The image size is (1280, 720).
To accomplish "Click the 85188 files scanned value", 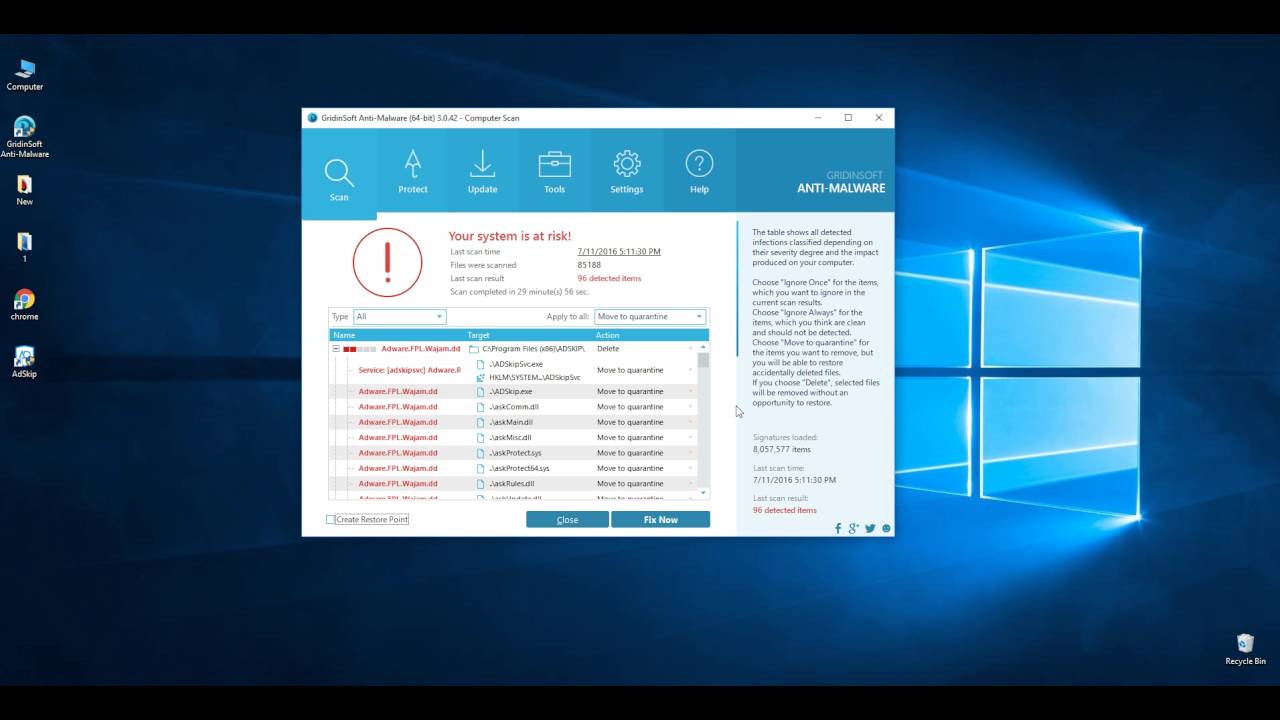I will [589, 265].
